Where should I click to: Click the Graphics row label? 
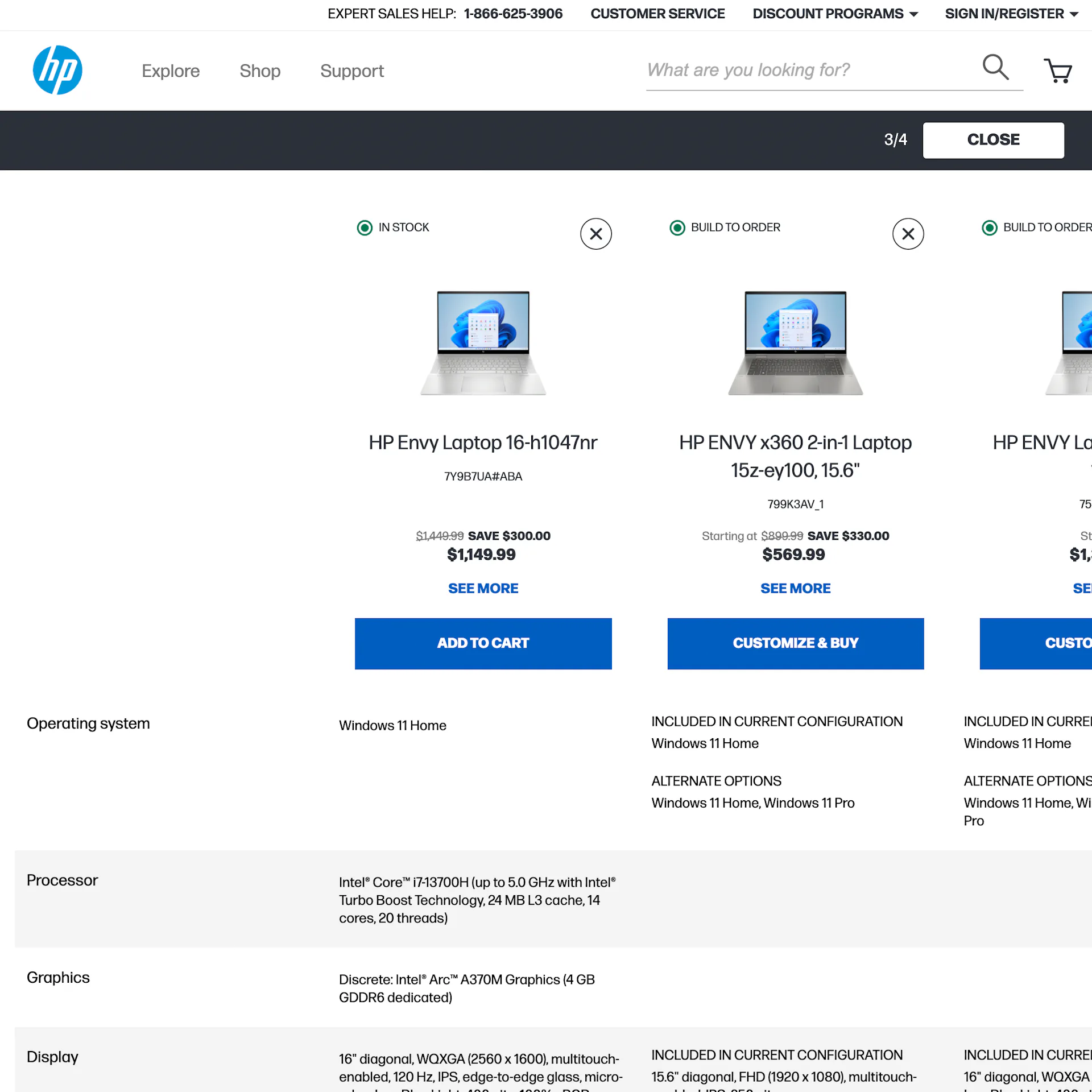pos(58,978)
